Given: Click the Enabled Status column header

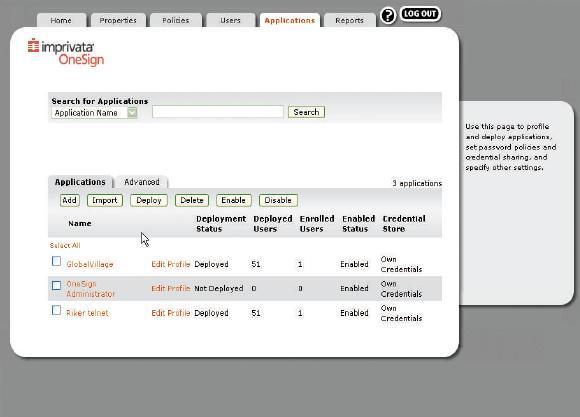Looking at the screenshot, I should point(358,224).
